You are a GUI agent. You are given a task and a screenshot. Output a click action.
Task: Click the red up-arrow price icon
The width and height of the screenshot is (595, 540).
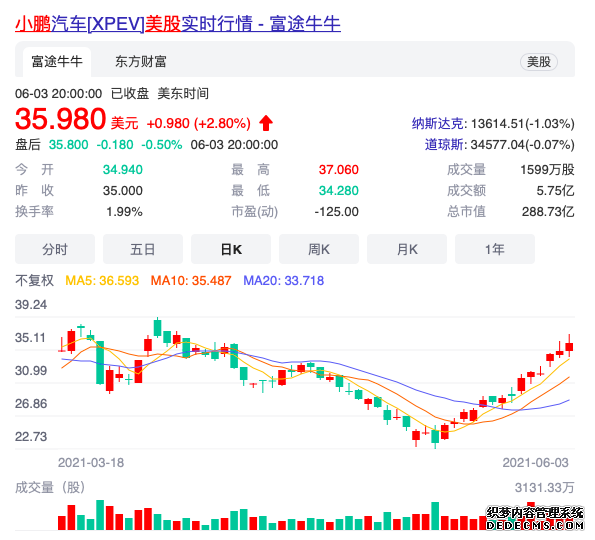coord(266,123)
